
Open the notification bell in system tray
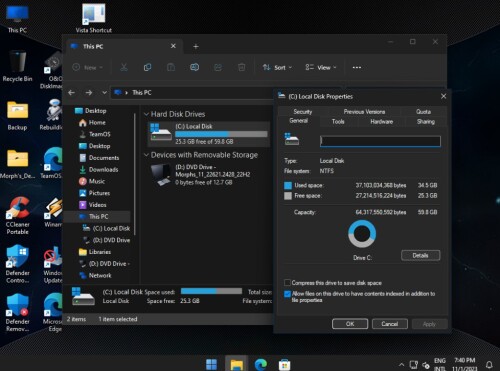point(489,364)
